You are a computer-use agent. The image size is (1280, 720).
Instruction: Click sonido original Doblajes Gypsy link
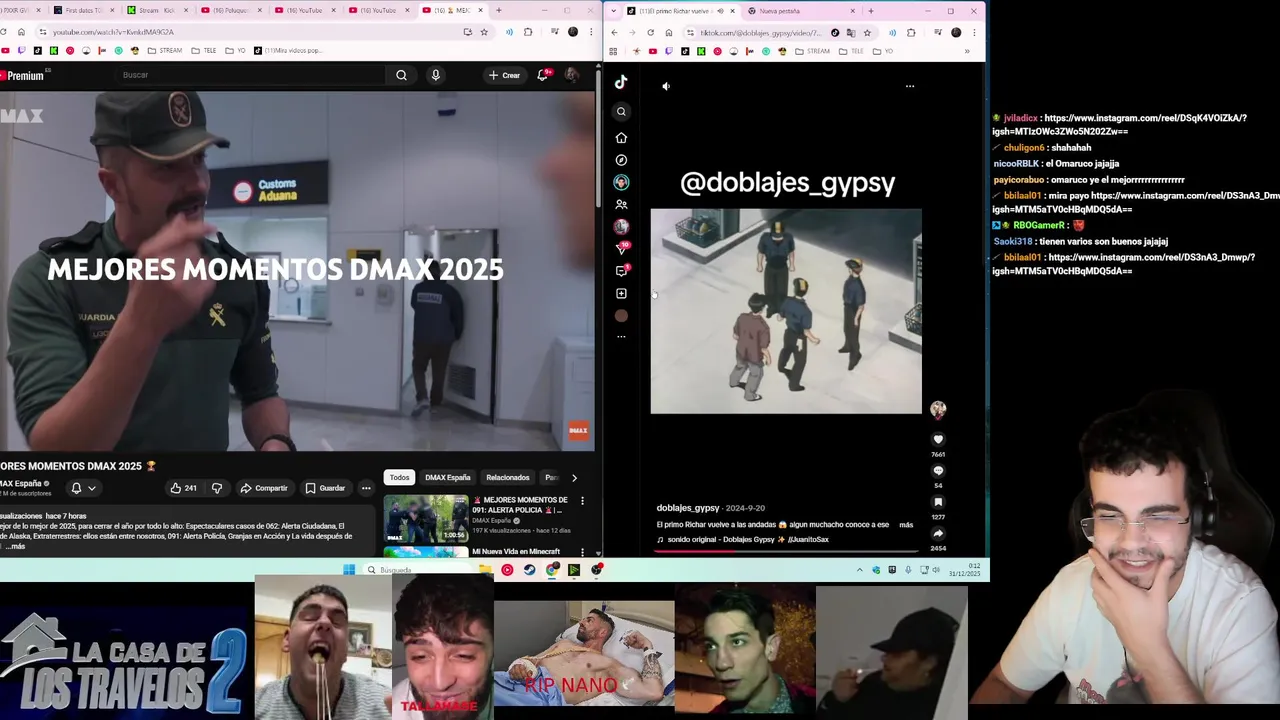742,540
